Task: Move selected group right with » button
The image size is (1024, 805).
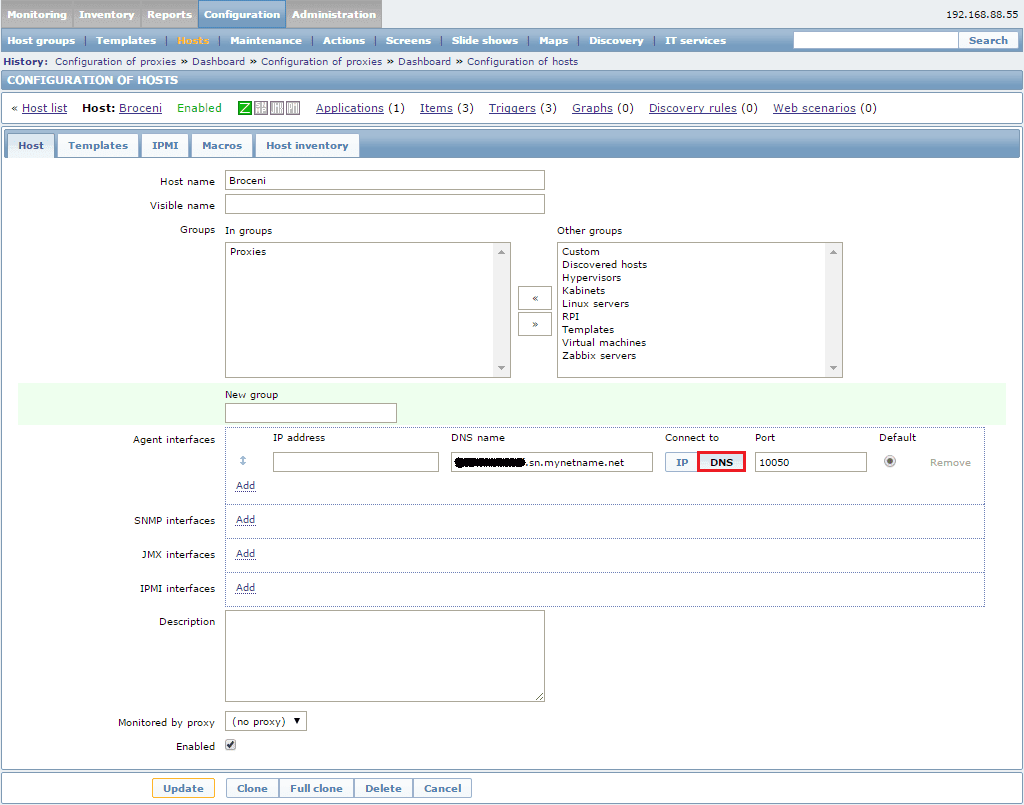Action: click(535, 324)
